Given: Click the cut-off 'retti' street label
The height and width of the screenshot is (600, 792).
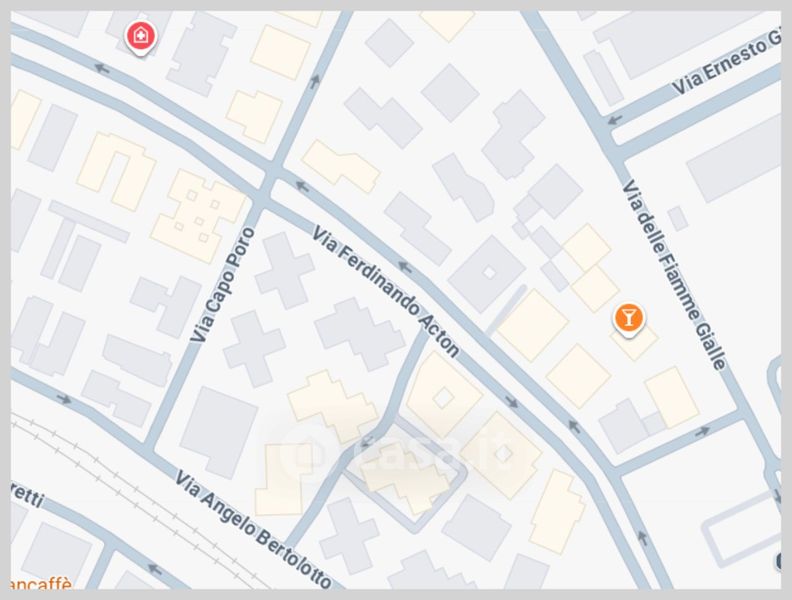Looking at the screenshot, I should tap(27, 497).
